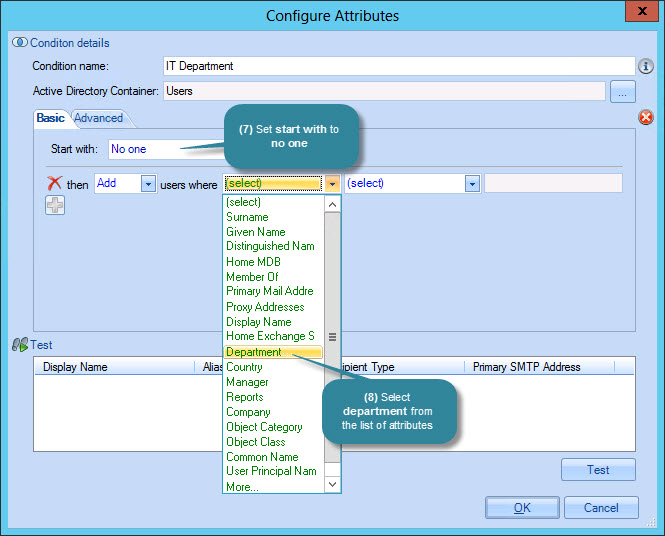Edit the Condition name field
Image resolution: width=665 pixels, height=536 pixels.
point(399,66)
